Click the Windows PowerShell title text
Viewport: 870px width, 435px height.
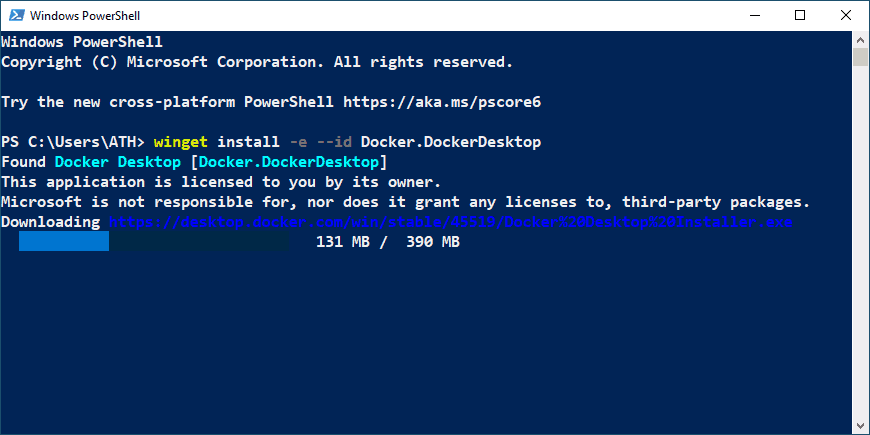coord(85,16)
